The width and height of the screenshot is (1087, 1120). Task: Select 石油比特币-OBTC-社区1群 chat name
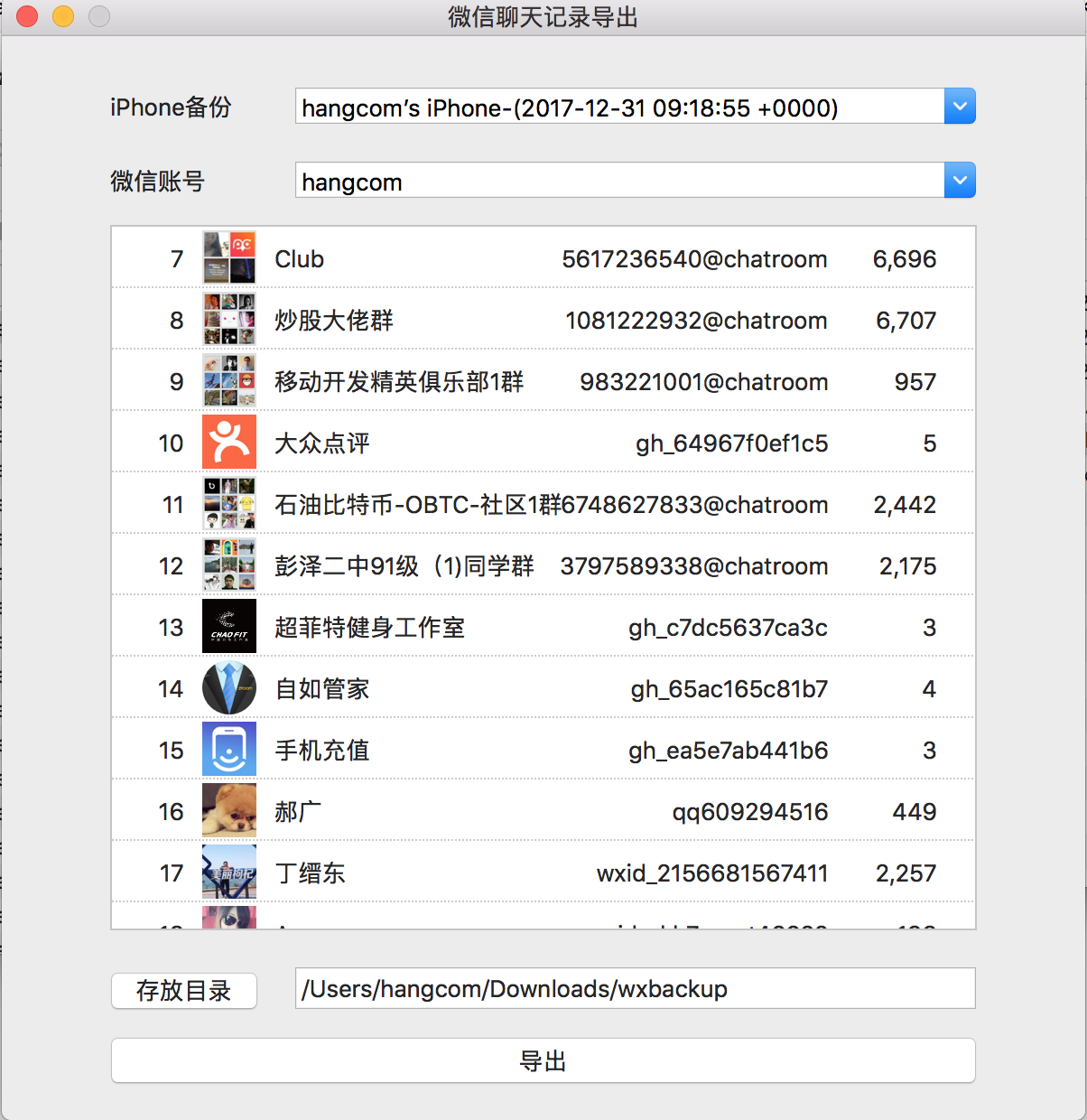point(417,505)
